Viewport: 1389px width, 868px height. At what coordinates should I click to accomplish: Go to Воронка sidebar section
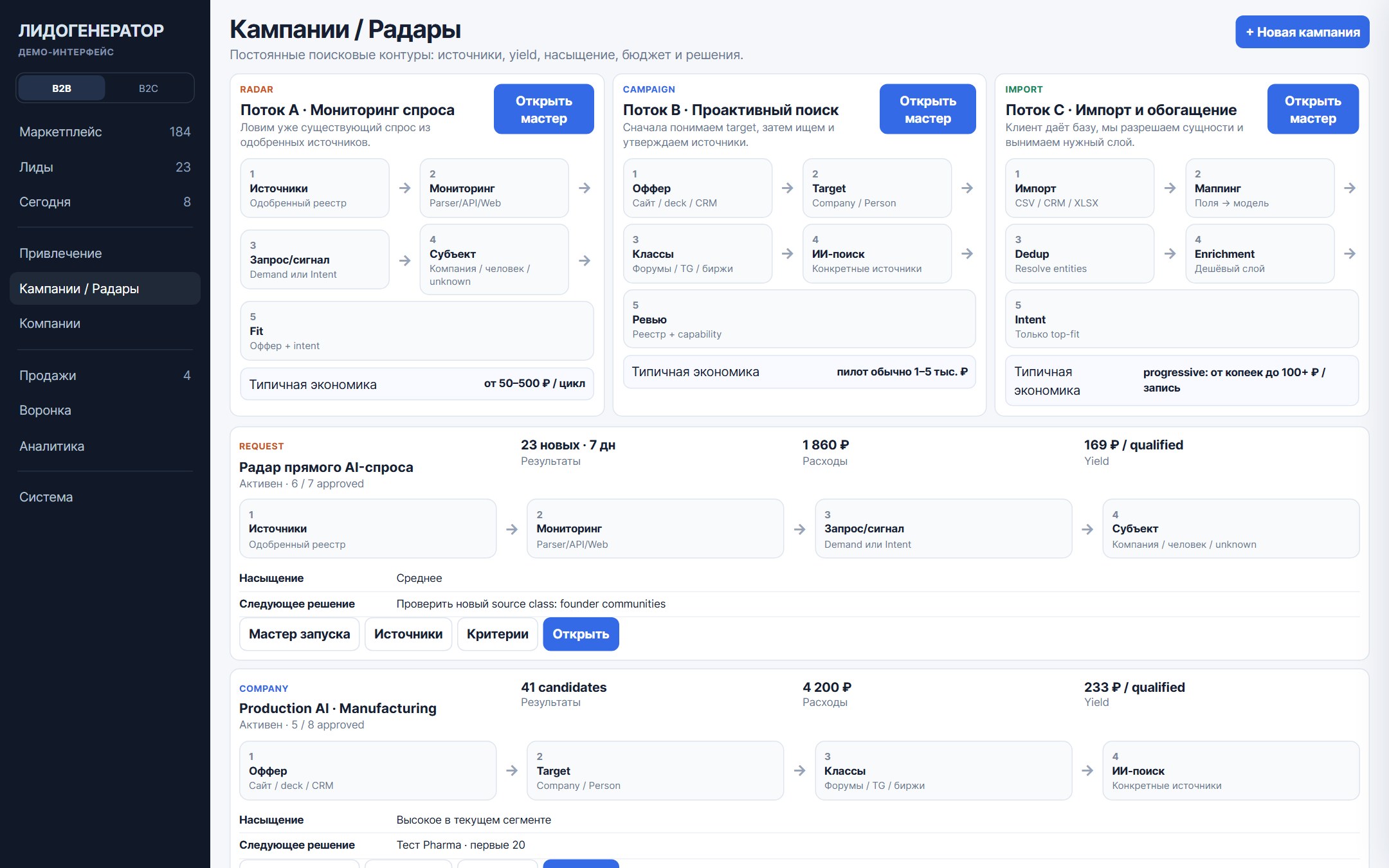coord(105,410)
